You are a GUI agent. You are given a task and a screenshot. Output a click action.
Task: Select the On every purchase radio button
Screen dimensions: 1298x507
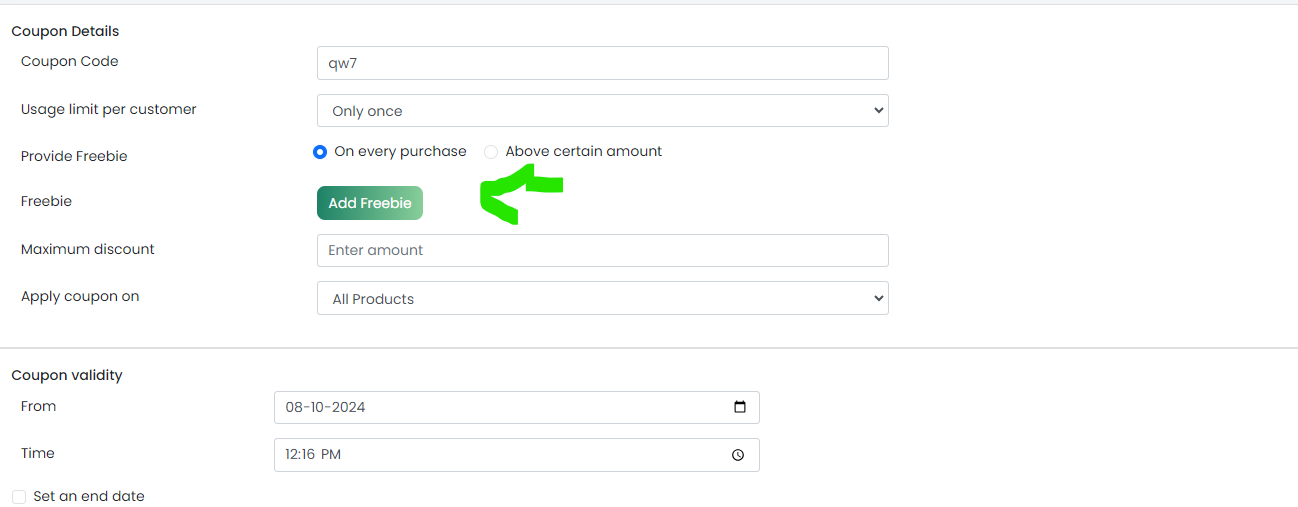(x=320, y=152)
